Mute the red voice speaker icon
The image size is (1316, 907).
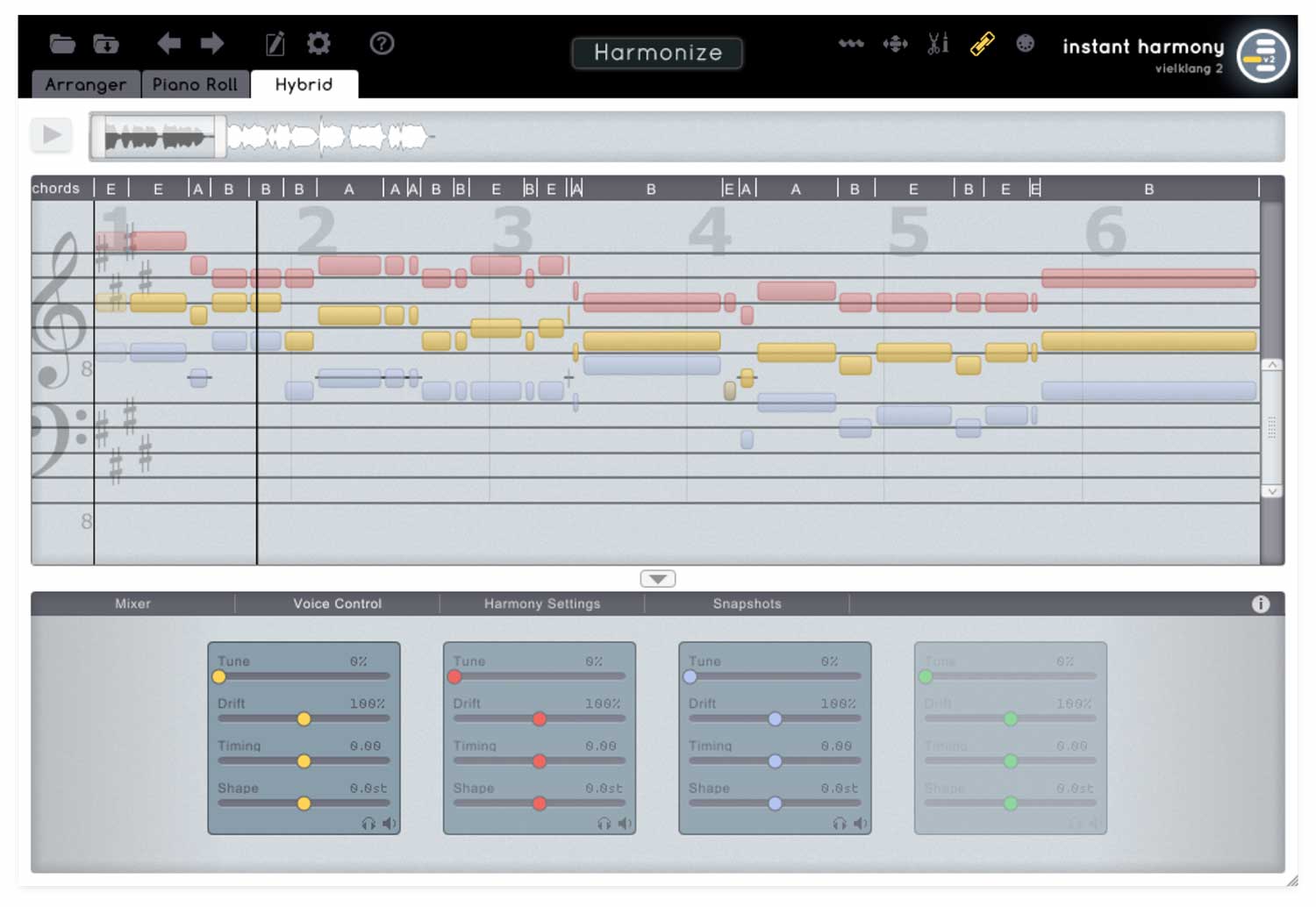pos(625,824)
